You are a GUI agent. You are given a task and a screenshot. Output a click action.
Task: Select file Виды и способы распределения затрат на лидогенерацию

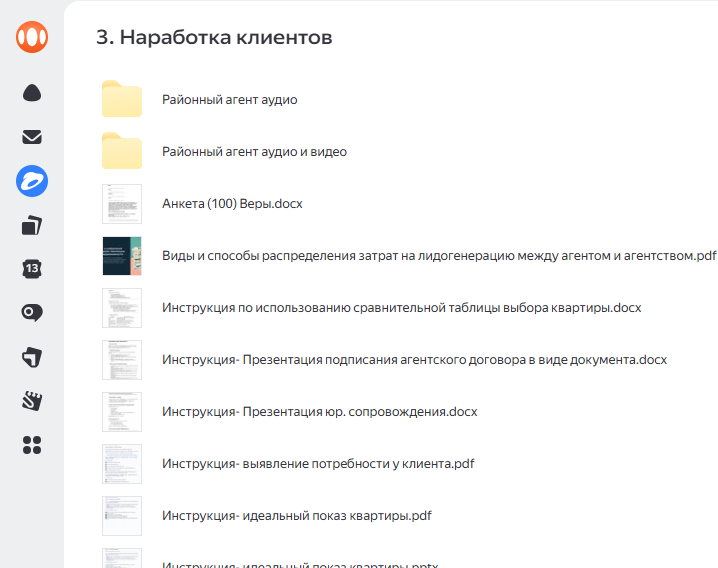[x=439, y=256]
